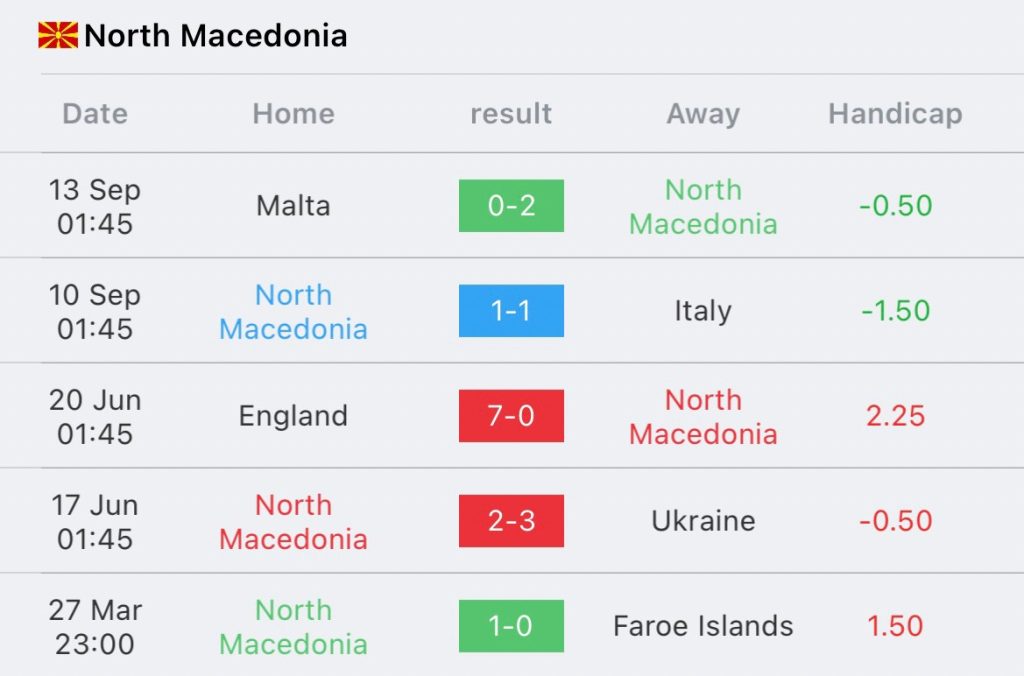The image size is (1024, 676).
Task: Open the blue 1-1 result badge
Action: (x=511, y=311)
